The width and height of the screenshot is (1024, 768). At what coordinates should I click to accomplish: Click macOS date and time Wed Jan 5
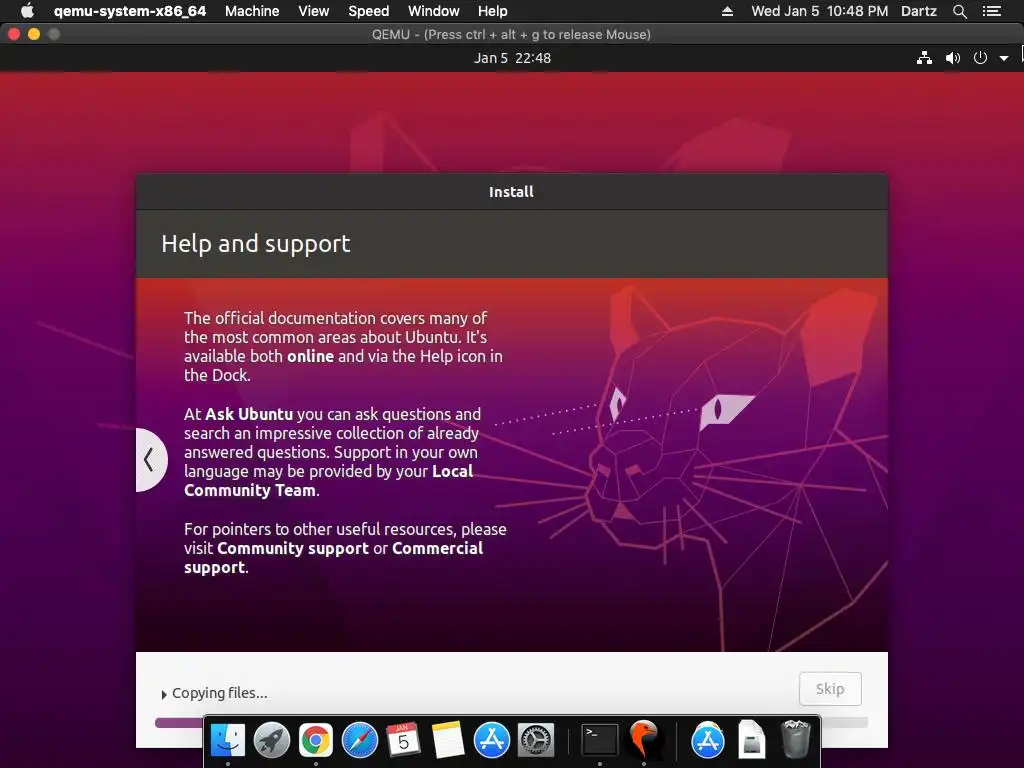[x=820, y=11]
